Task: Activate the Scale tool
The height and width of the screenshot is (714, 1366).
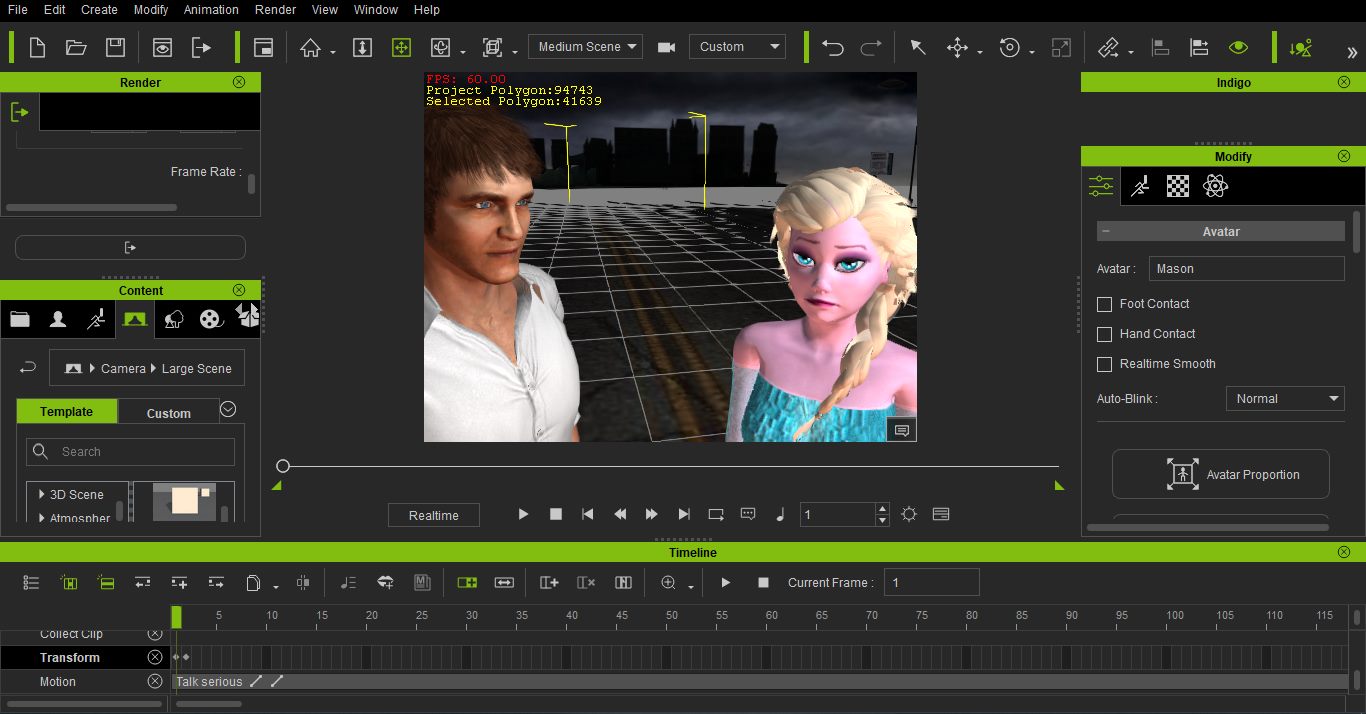Action: tap(1061, 46)
